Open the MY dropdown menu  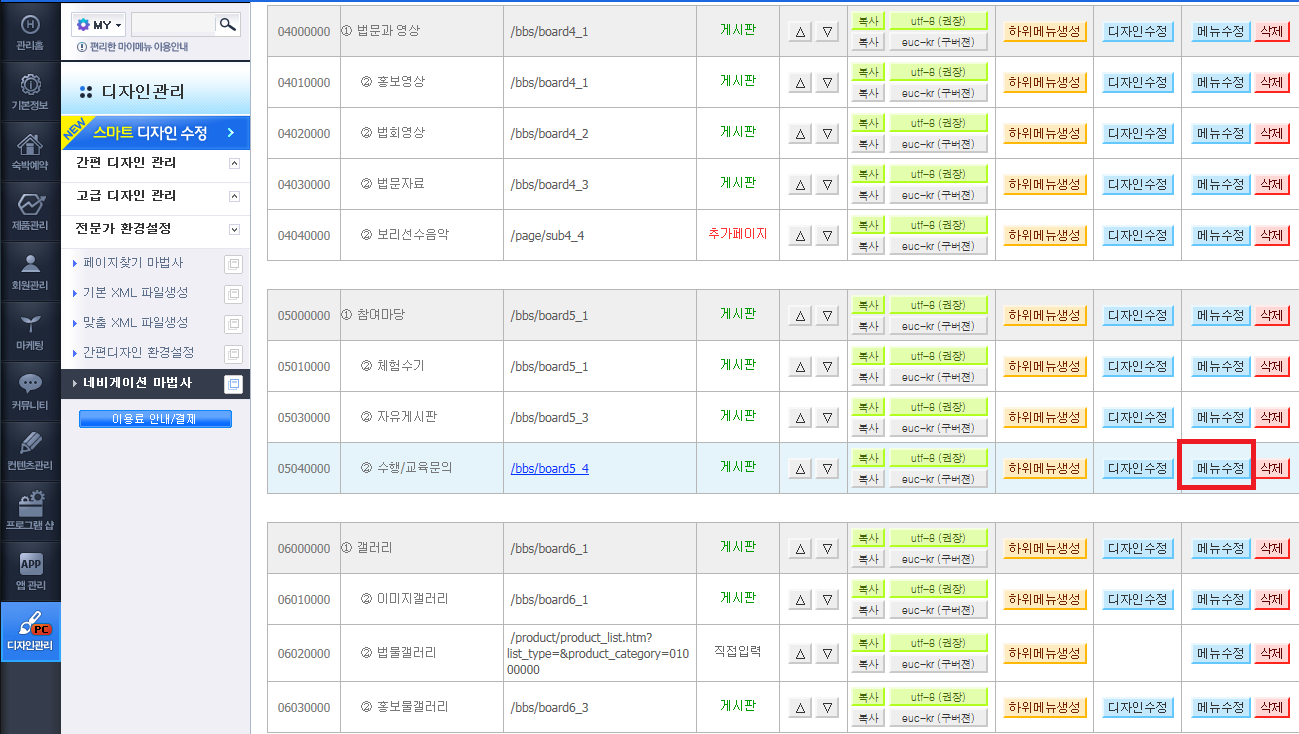(99, 24)
